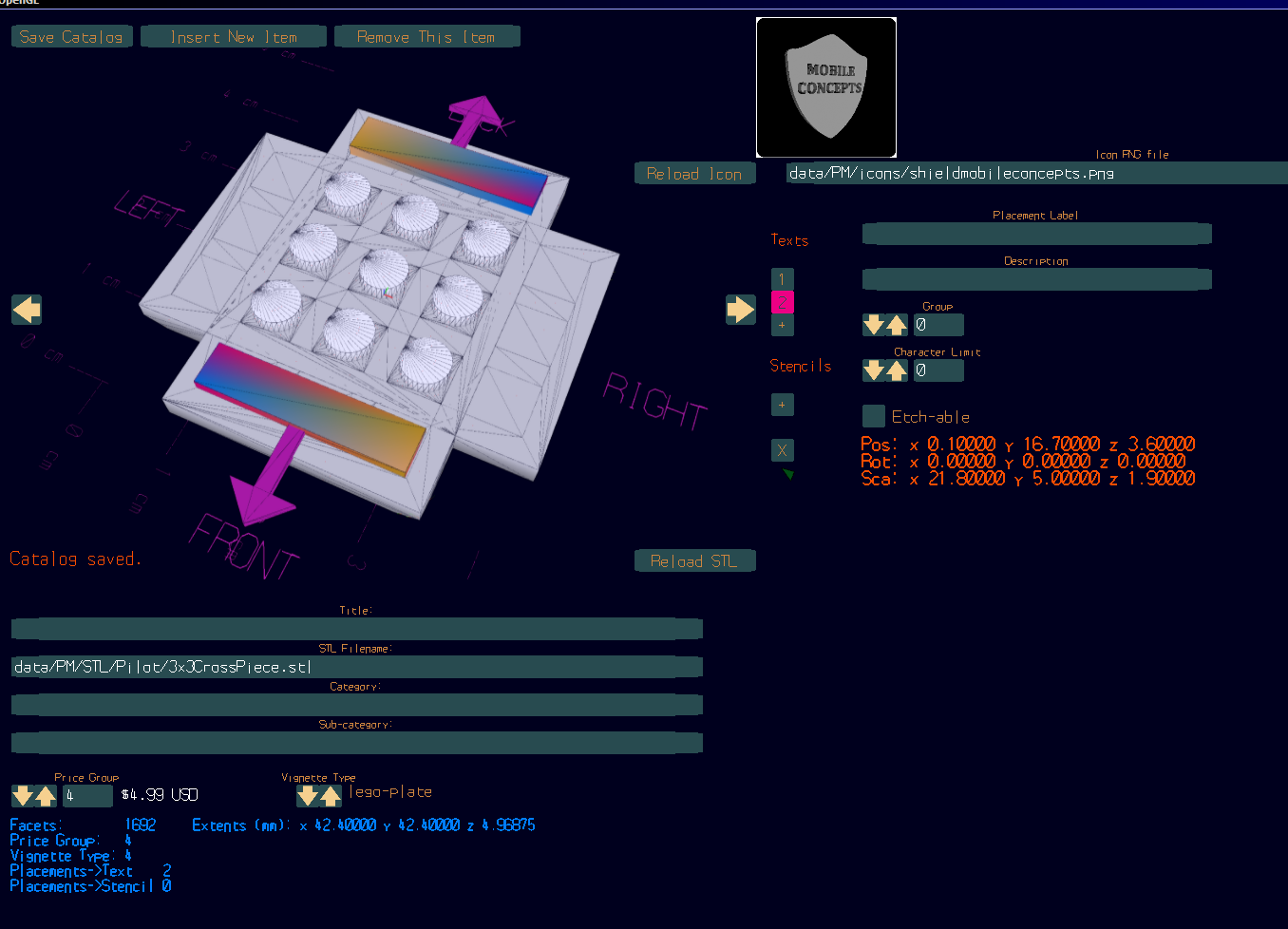The width and height of the screenshot is (1288, 929).
Task: Click the STL Filename input field
Action: (x=356, y=667)
